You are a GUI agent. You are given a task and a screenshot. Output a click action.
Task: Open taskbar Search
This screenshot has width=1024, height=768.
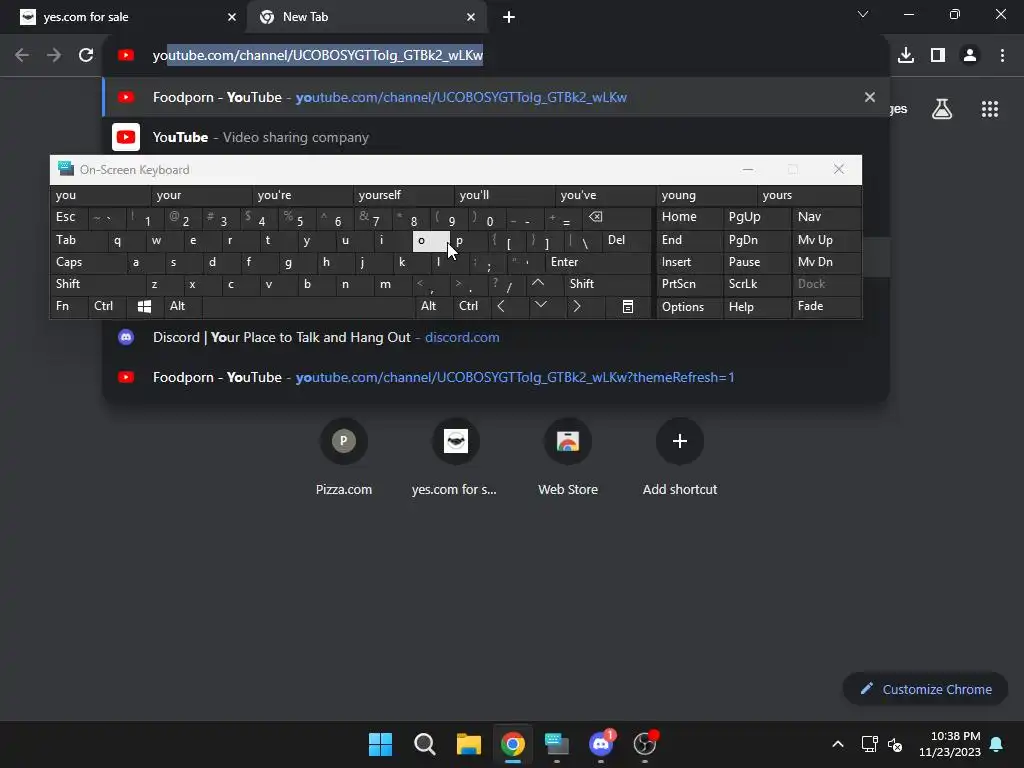tap(424, 744)
